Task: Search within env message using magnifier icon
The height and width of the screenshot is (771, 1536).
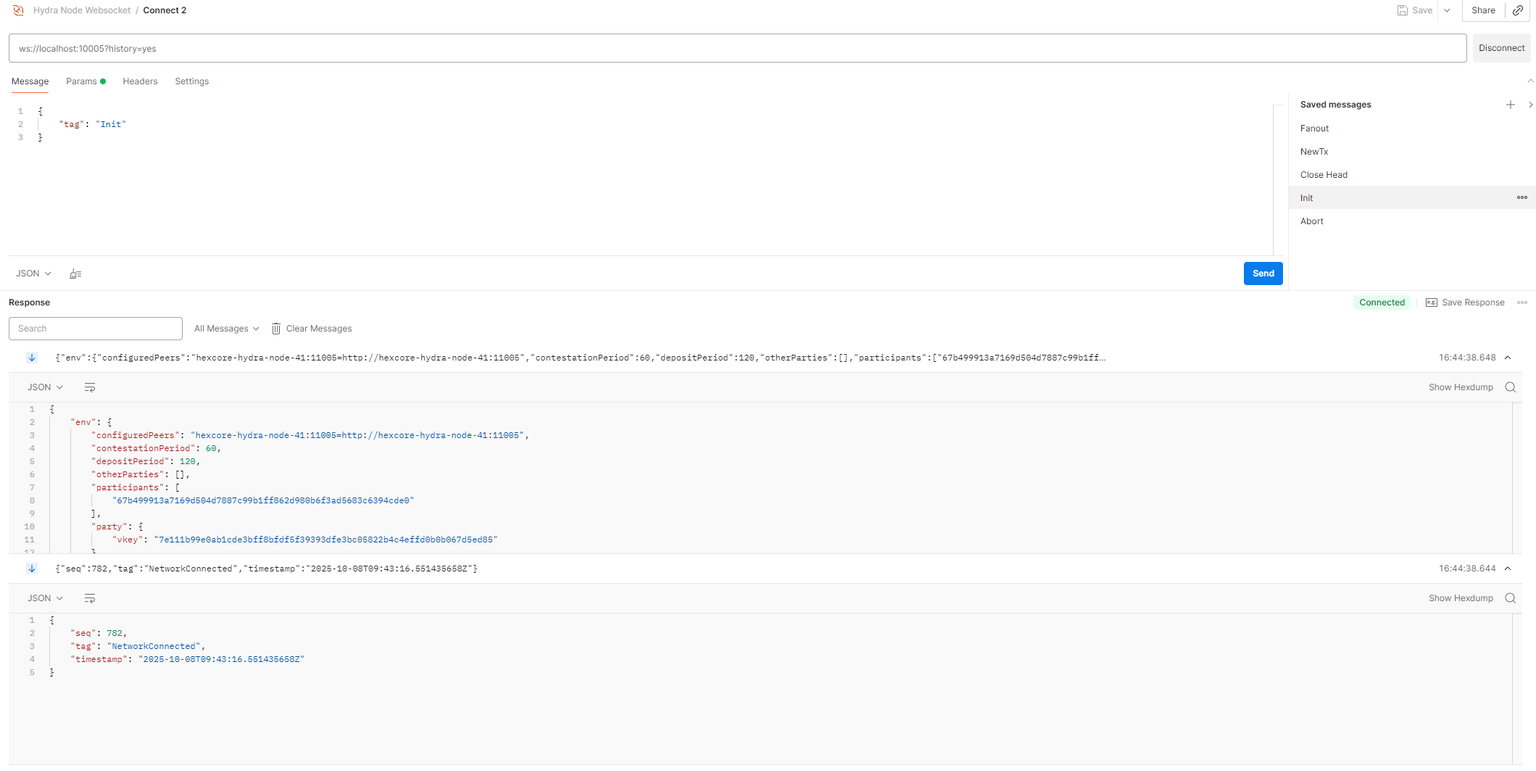Action: tap(1510, 387)
